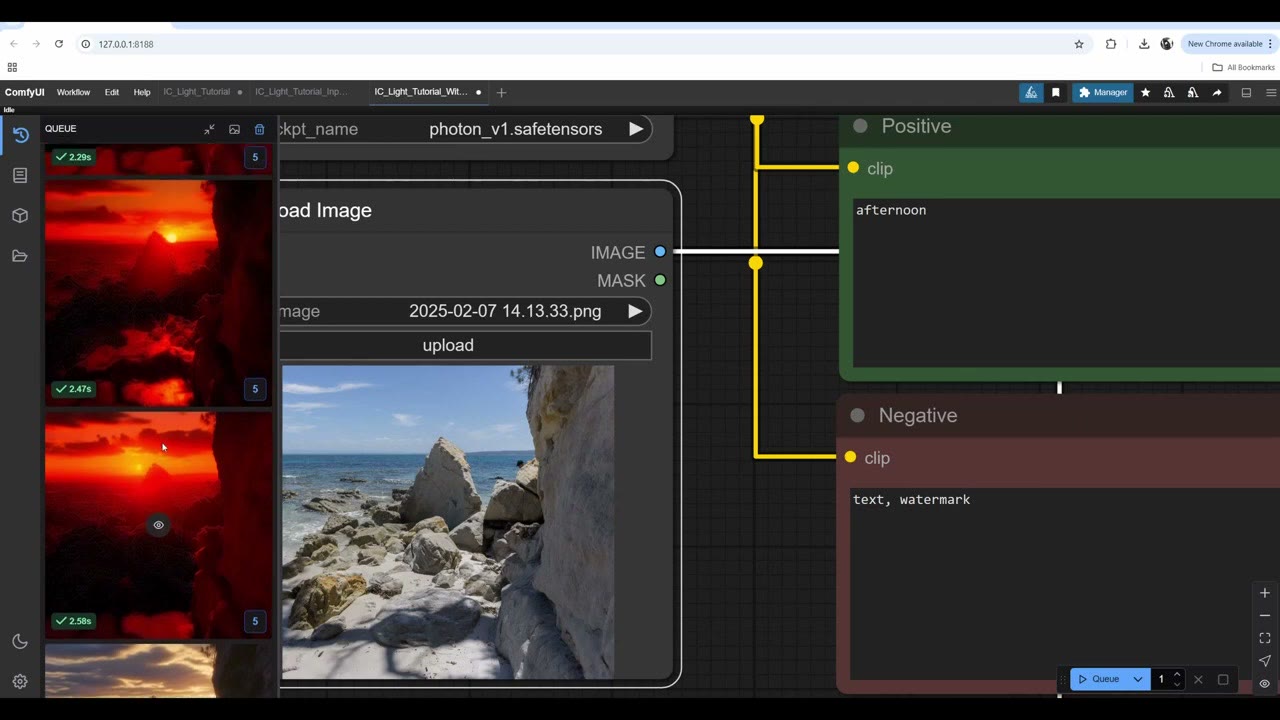Screen dimensions: 1280x720
Task: Clear queue history with the trash icon
Action: (x=260, y=129)
